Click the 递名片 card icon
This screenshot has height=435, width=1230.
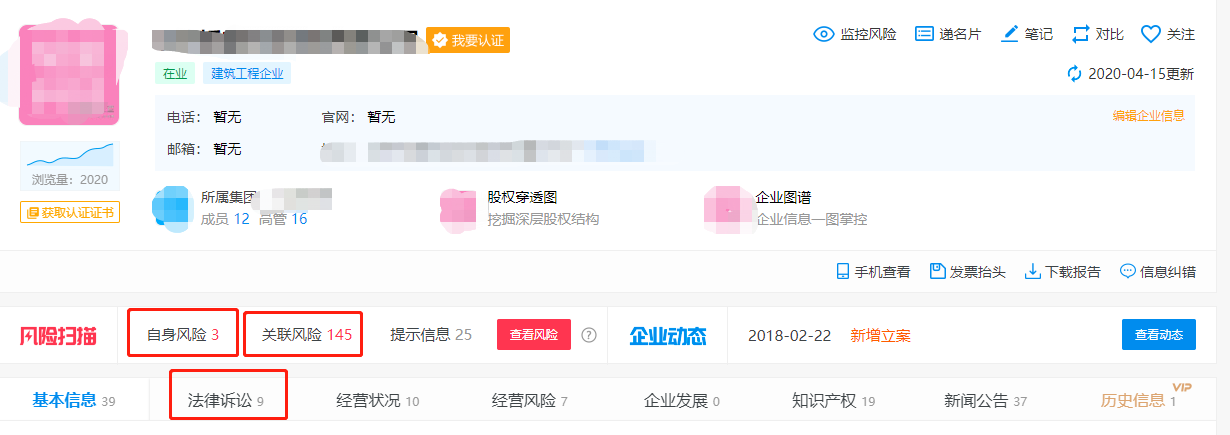924,34
